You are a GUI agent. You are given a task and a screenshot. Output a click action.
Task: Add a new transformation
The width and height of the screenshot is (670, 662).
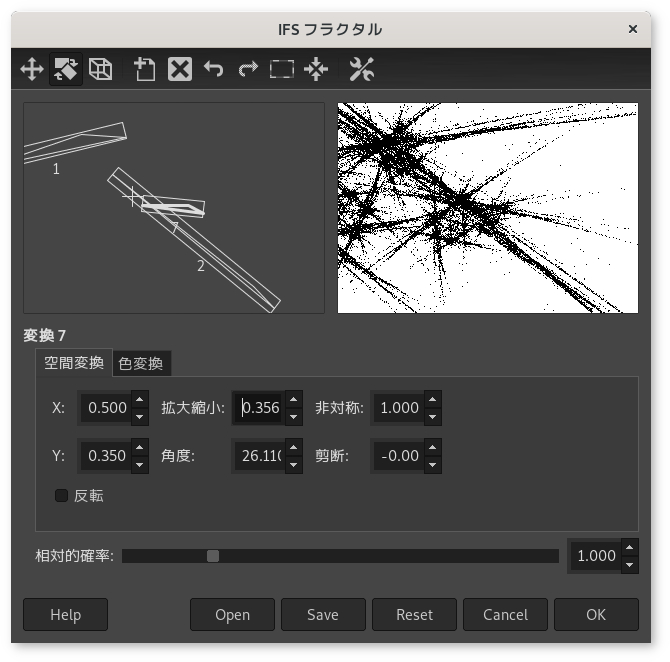[145, 69]
